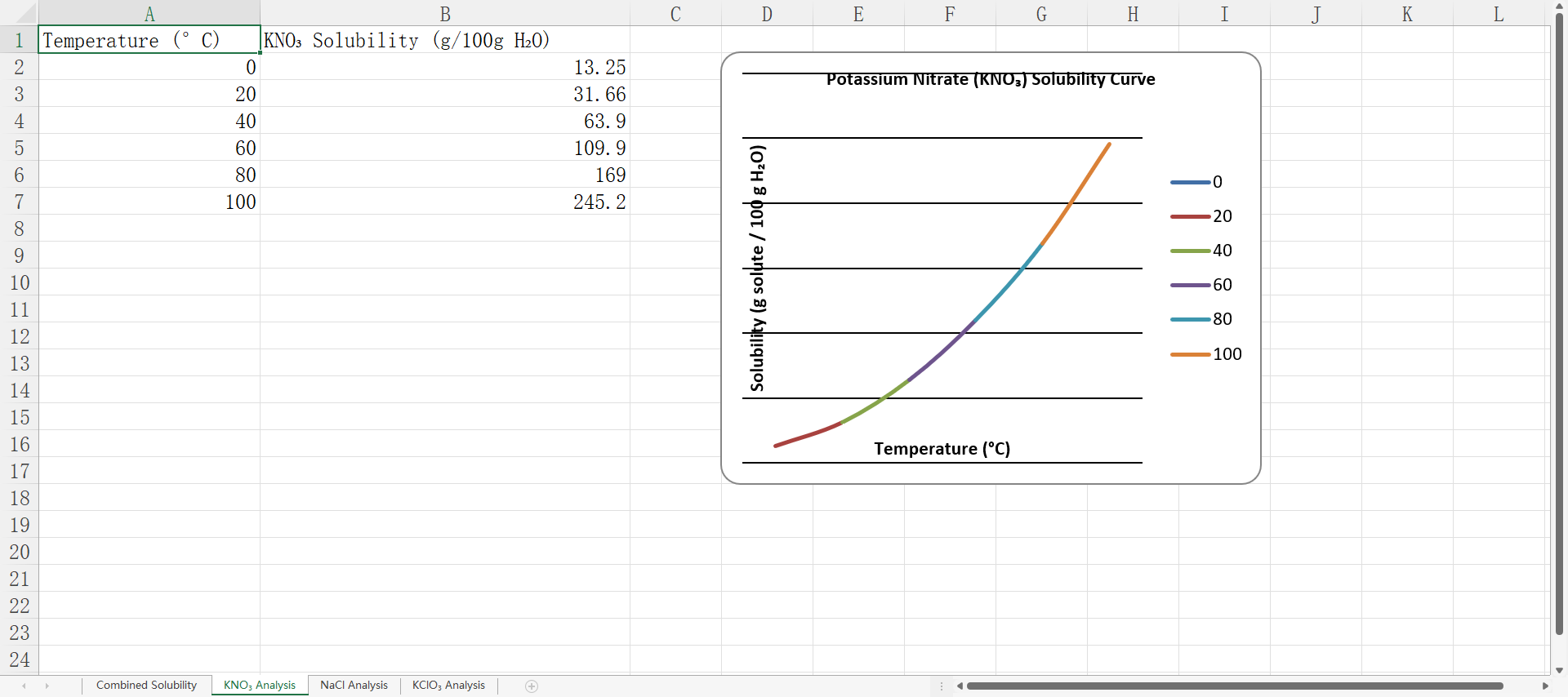1568x697 pixels.
Task: Click the Temperature (°C) axis title
Action: pyautogui.click(x=942, y=449)
